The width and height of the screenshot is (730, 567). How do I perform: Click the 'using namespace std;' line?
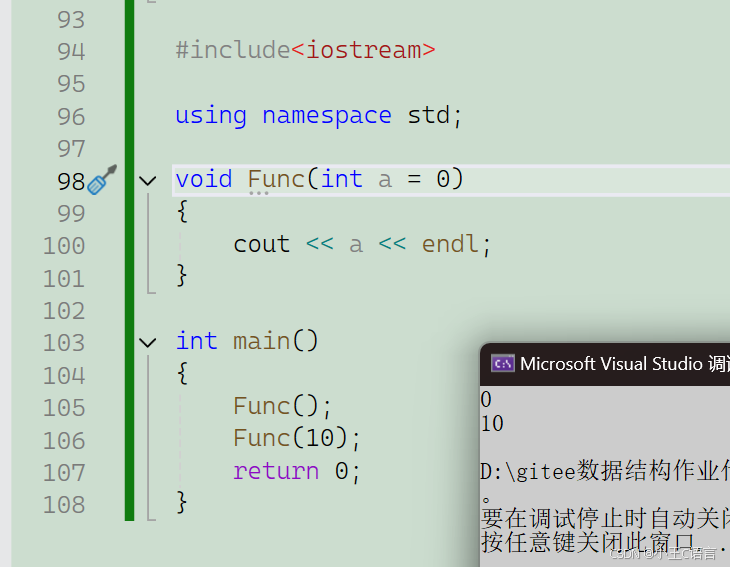318,115
